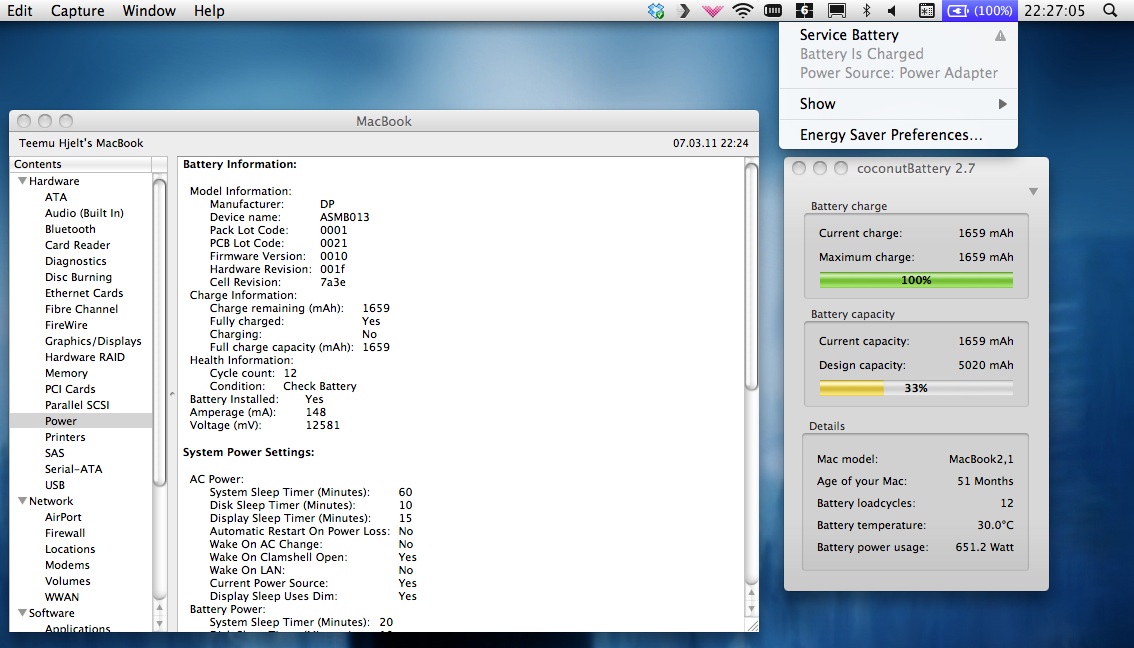Click the Dropbox icon in menu bar
The width and height of the screenshot is (1134, 648).
(656, 11)
